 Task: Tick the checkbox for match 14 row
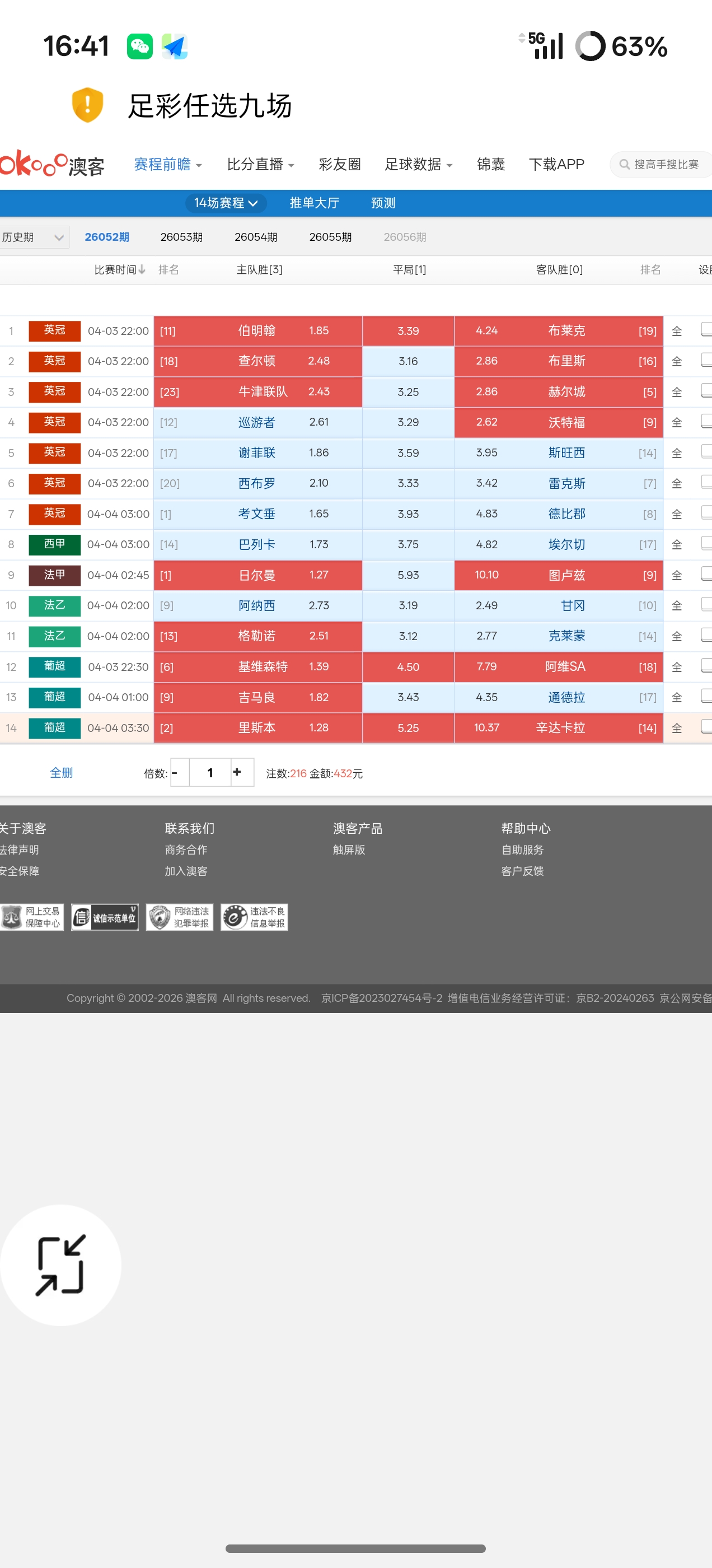tap(706, 726)
